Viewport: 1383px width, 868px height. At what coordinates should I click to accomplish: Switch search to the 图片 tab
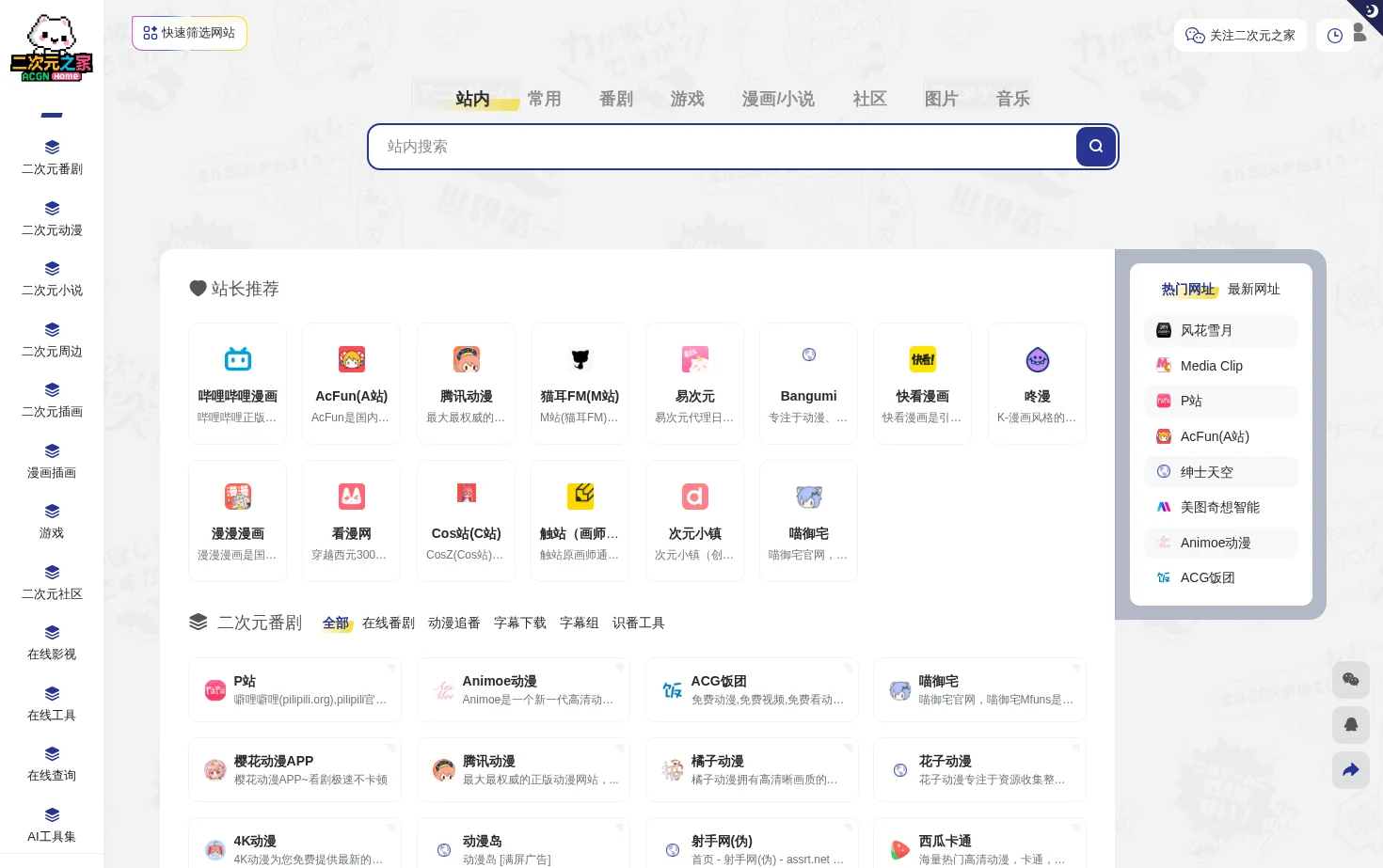pos(941,99)
